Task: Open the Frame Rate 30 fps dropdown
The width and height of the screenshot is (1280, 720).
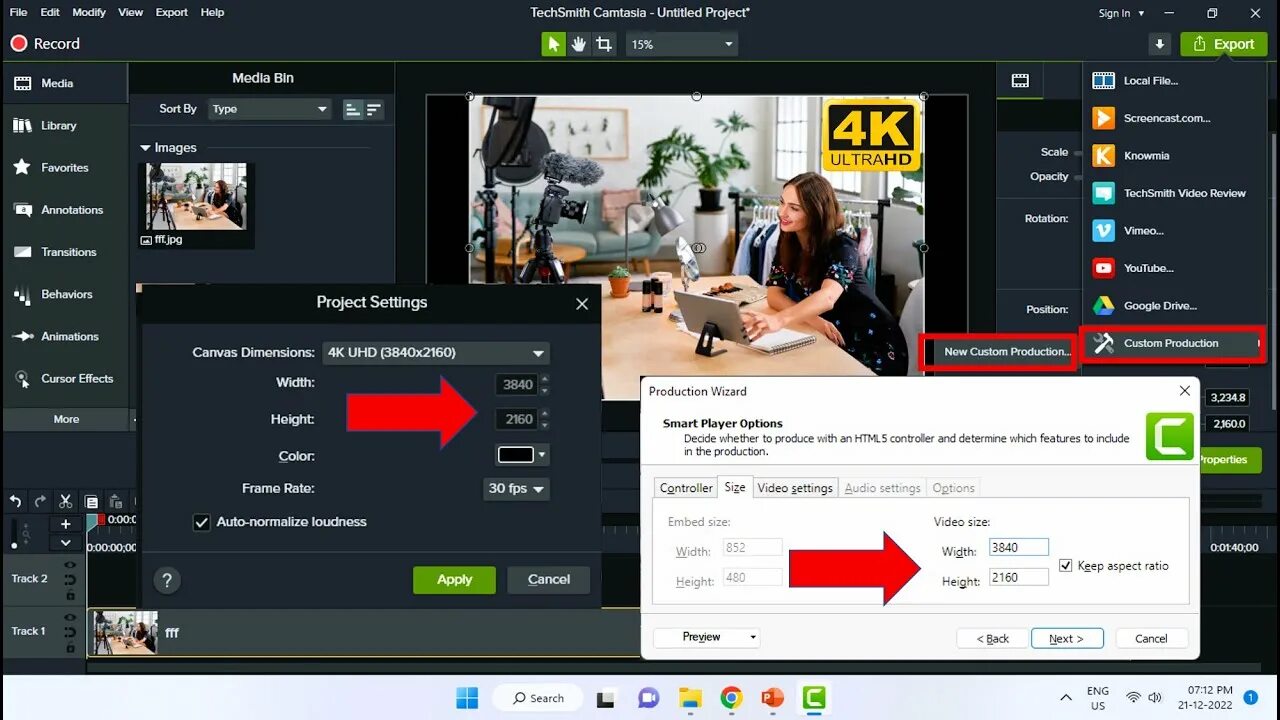Action: click(x=516, y=489)
